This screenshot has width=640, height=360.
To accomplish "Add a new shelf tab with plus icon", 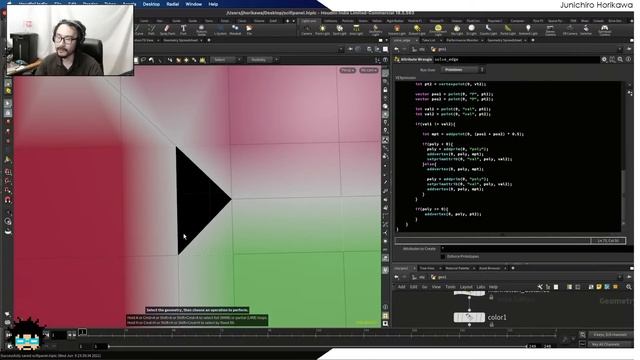I will tap(288, 21).
